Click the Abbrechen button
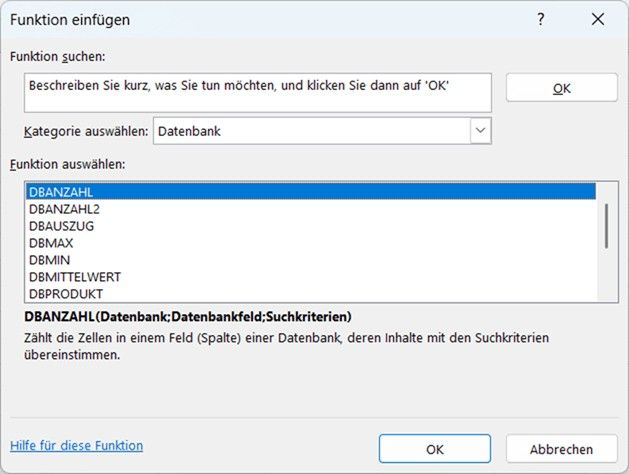Screen dimensions: 629x474 click(561, 449)
